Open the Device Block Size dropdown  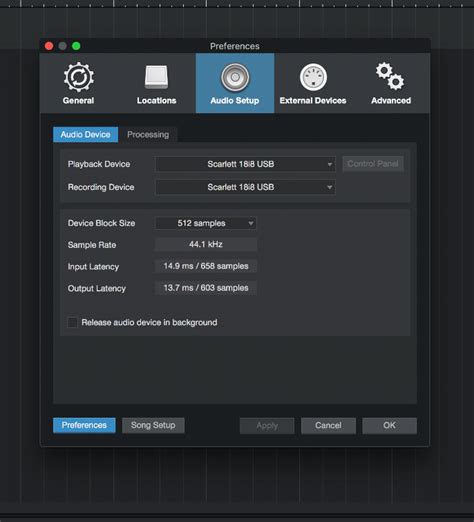[206, 223]
